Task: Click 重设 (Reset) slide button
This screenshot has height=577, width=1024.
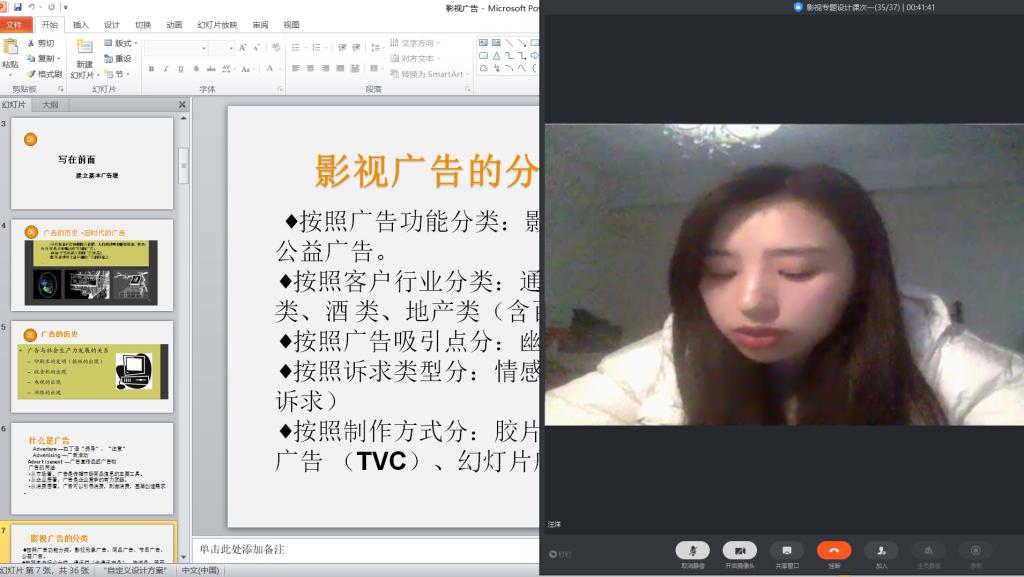Action: point(118,58)
